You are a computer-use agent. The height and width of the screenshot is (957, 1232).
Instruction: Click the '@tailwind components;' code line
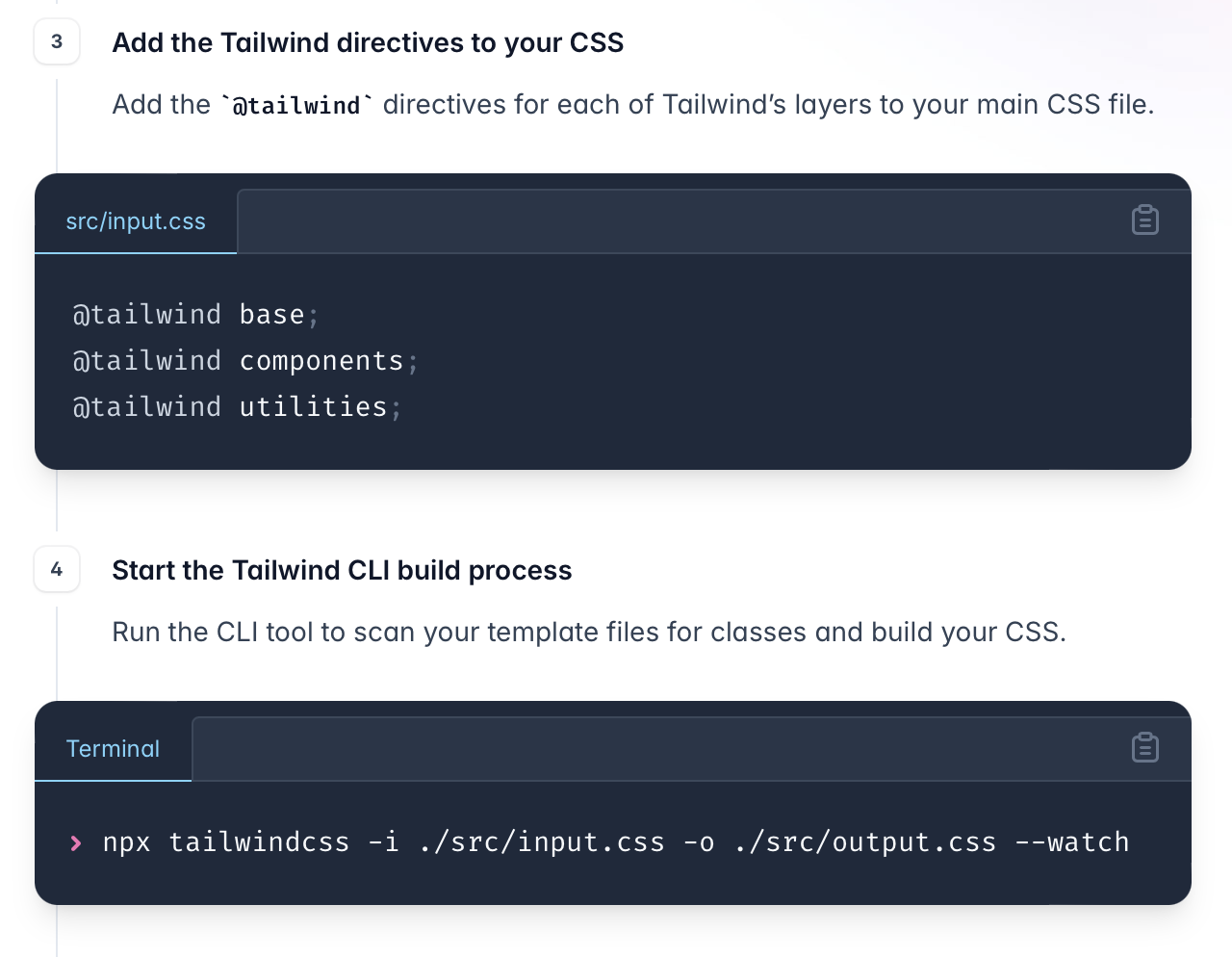(245, 361)
